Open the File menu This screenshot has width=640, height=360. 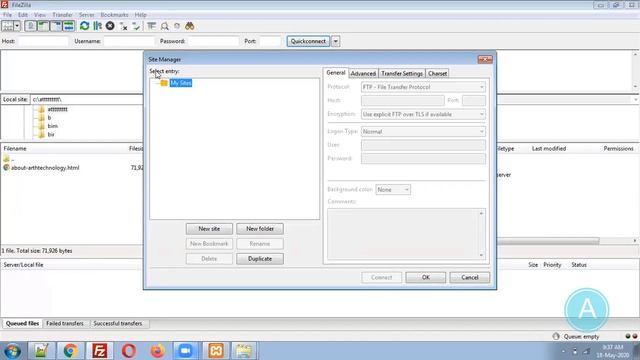[x=7, y=15]
